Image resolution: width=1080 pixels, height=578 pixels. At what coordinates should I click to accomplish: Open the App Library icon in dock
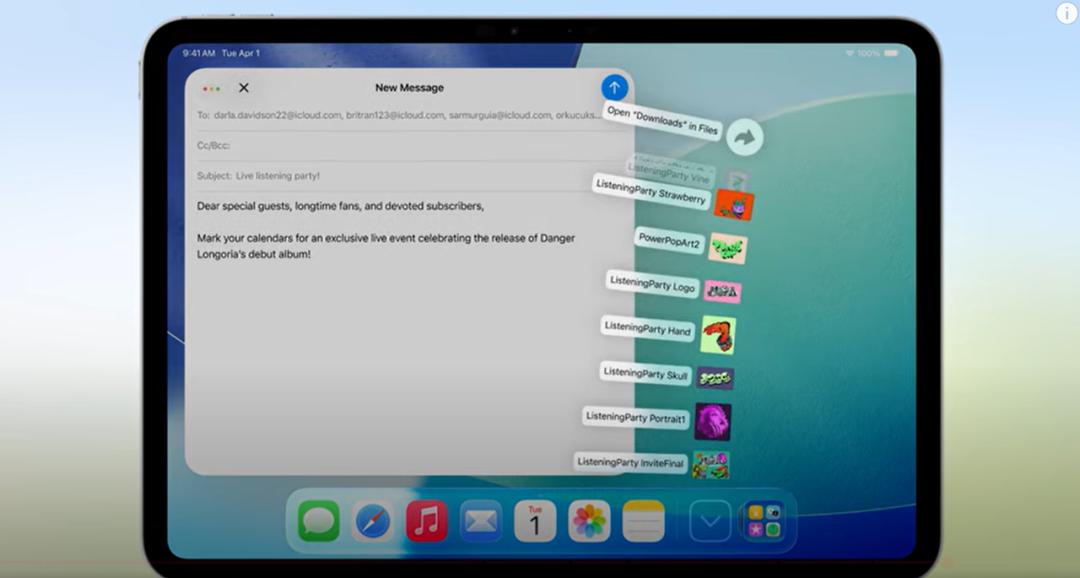[x=765, y=521]
